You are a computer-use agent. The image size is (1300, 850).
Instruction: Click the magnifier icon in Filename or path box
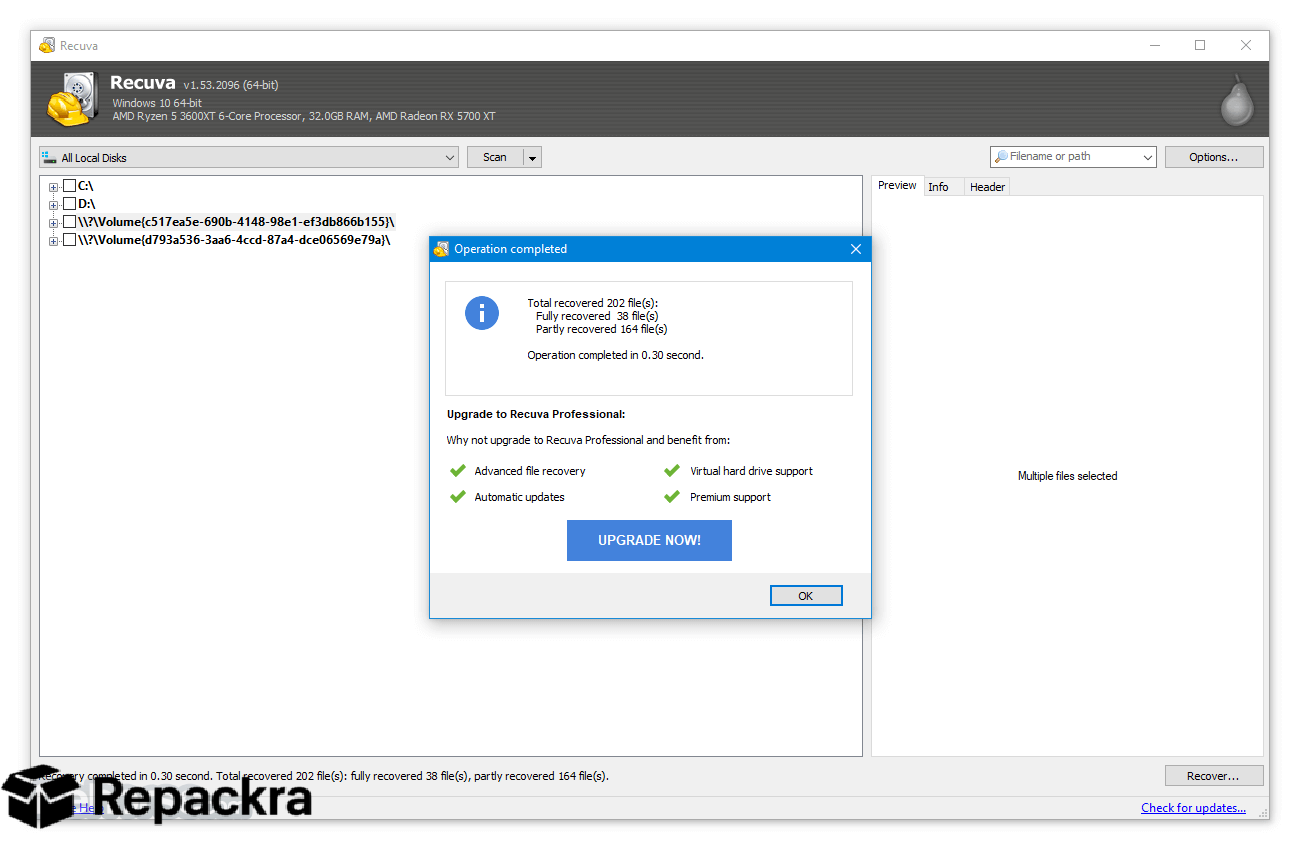pos(1000,157)
